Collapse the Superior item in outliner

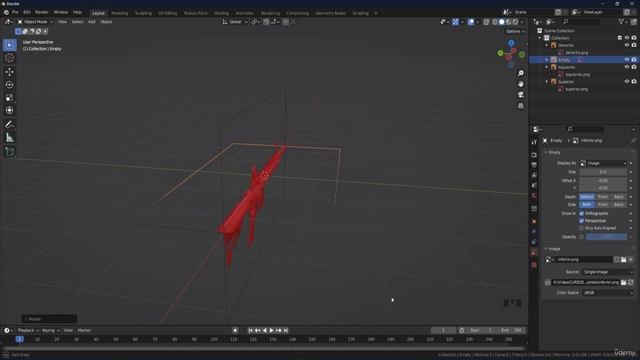click(547, 82)
